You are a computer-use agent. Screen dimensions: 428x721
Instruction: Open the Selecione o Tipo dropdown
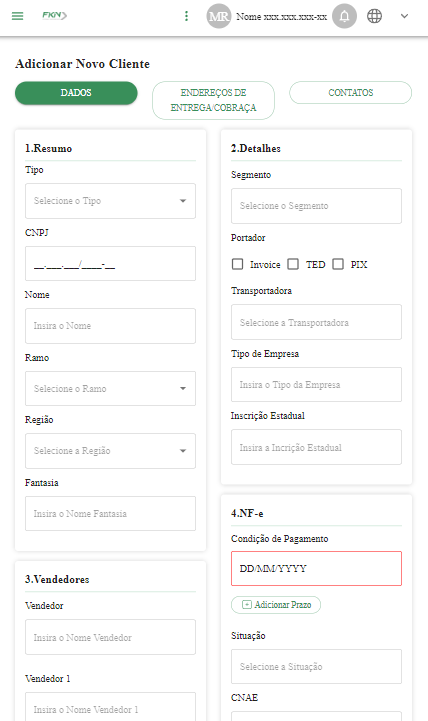point(110,201)
